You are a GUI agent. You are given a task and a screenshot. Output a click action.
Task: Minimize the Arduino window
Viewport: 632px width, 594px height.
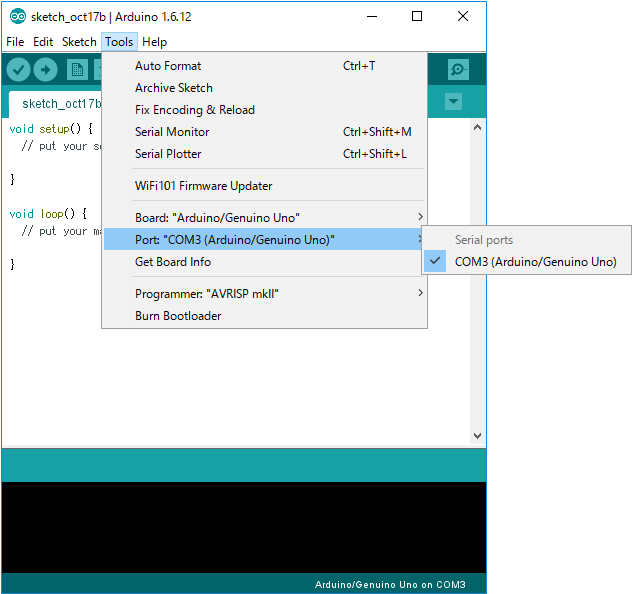(x=372, y=17)
